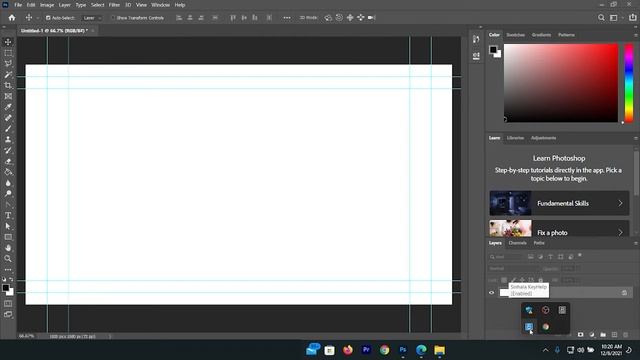Open the Filter menu
This screenshot has height=360, width=640.
point(114,5)
